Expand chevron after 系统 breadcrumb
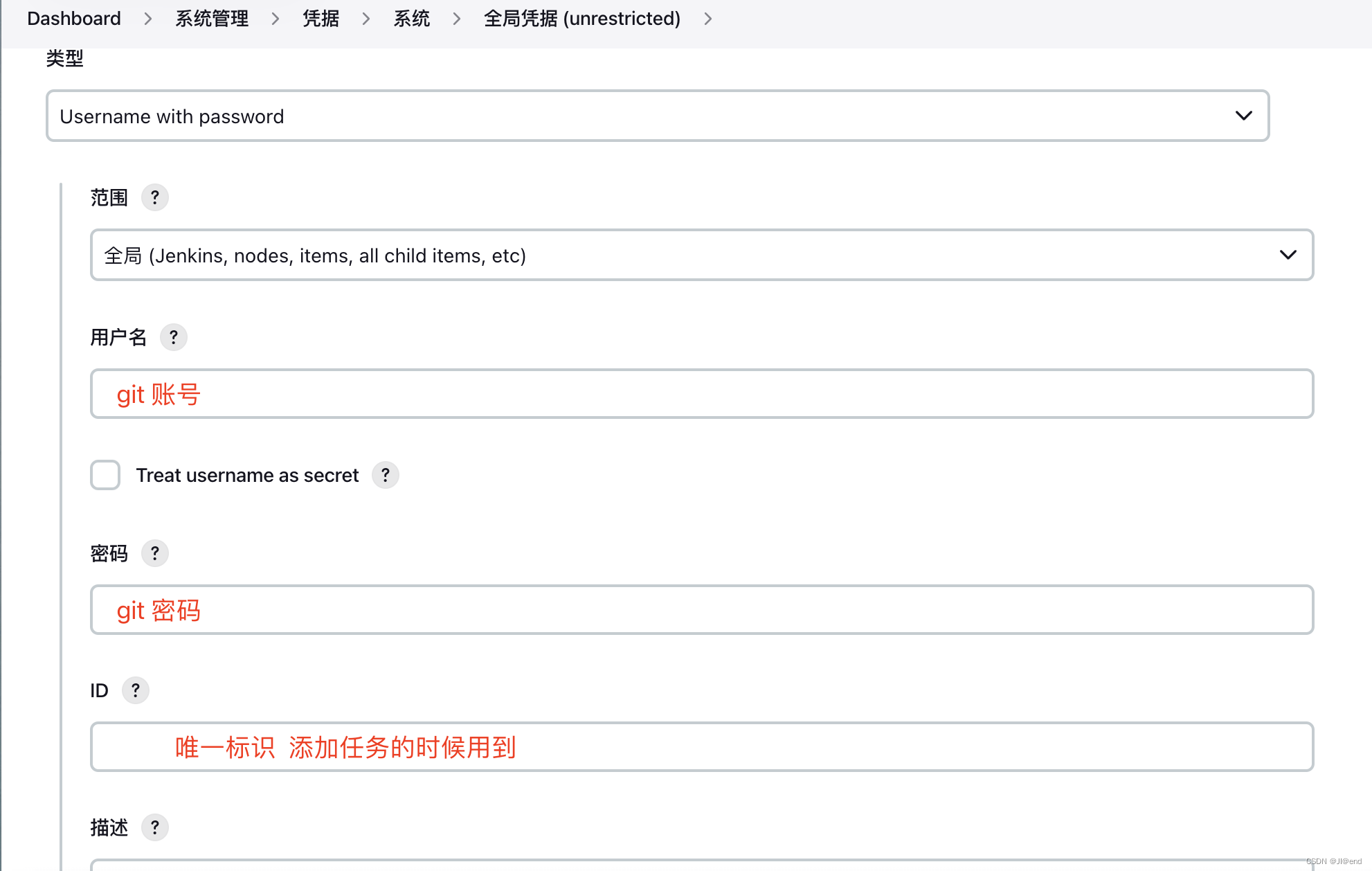1372x871 pixels. pos(457,19)
